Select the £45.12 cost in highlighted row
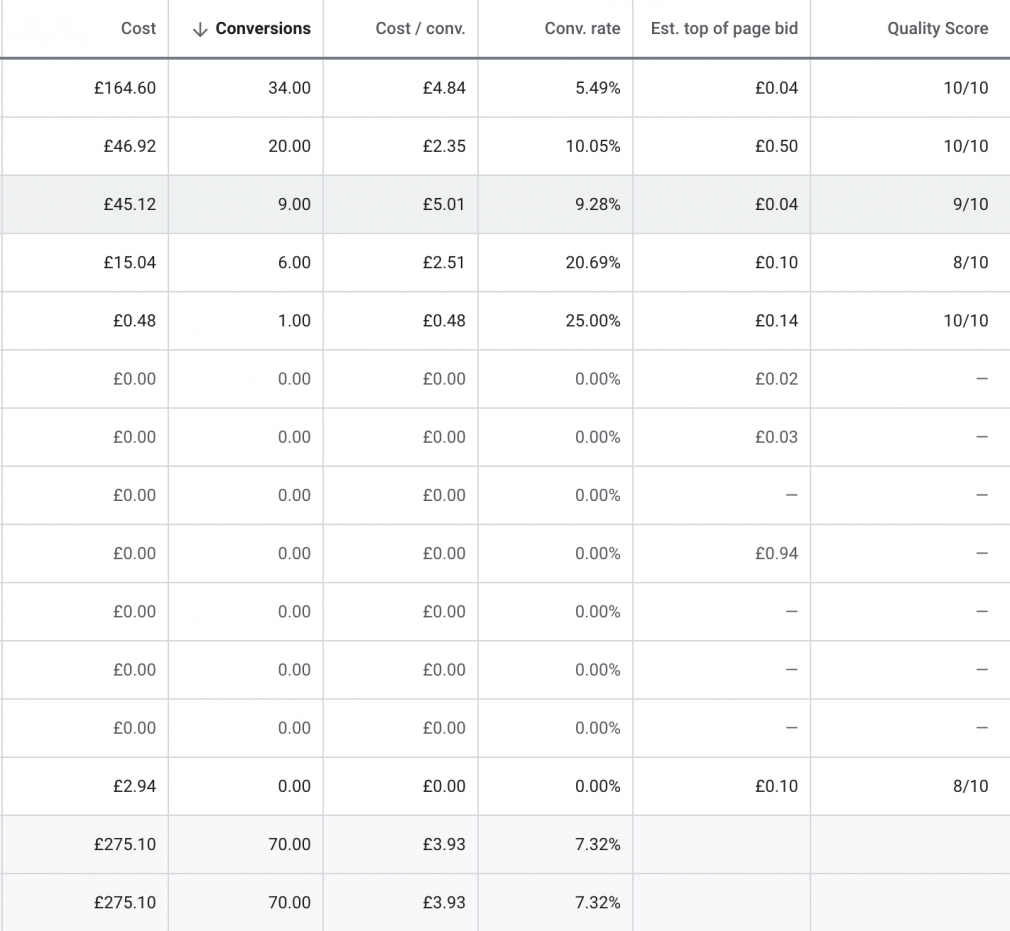Image resolution: width=1010 pixels, height=931 pixels. [x=129, y=204]
